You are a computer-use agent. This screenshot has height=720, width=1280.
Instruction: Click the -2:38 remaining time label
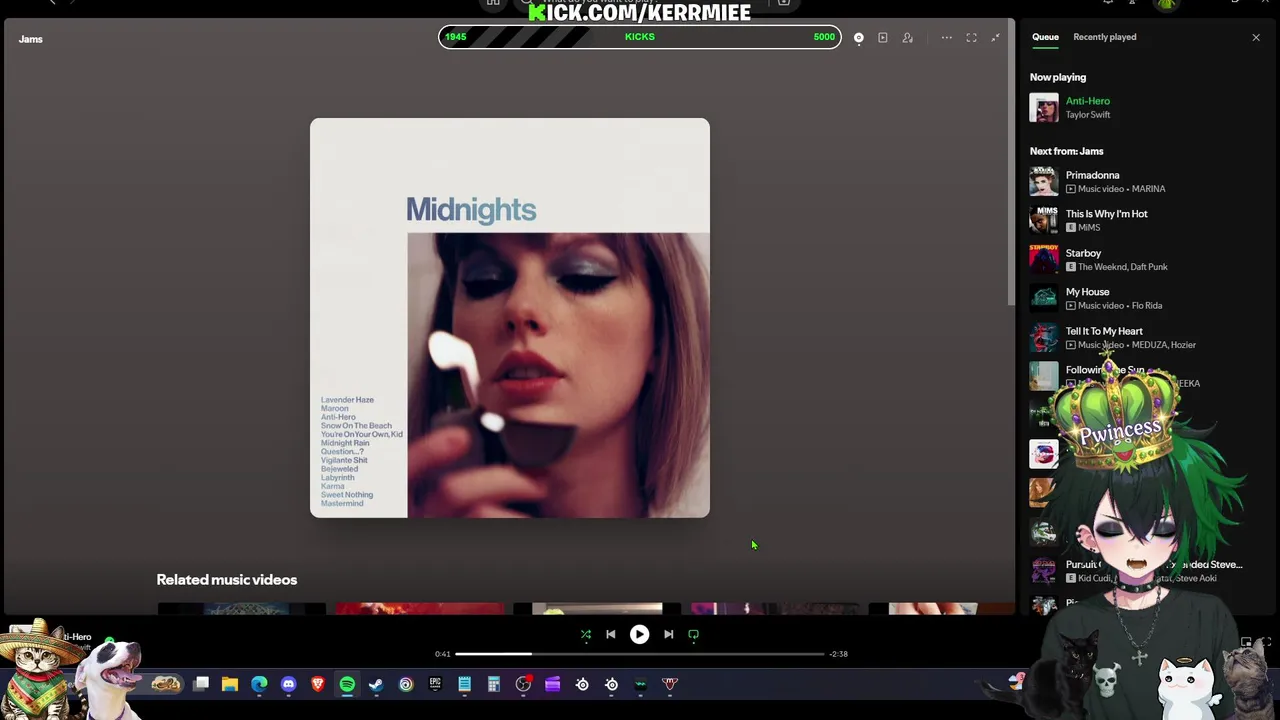tap(838, 654)
